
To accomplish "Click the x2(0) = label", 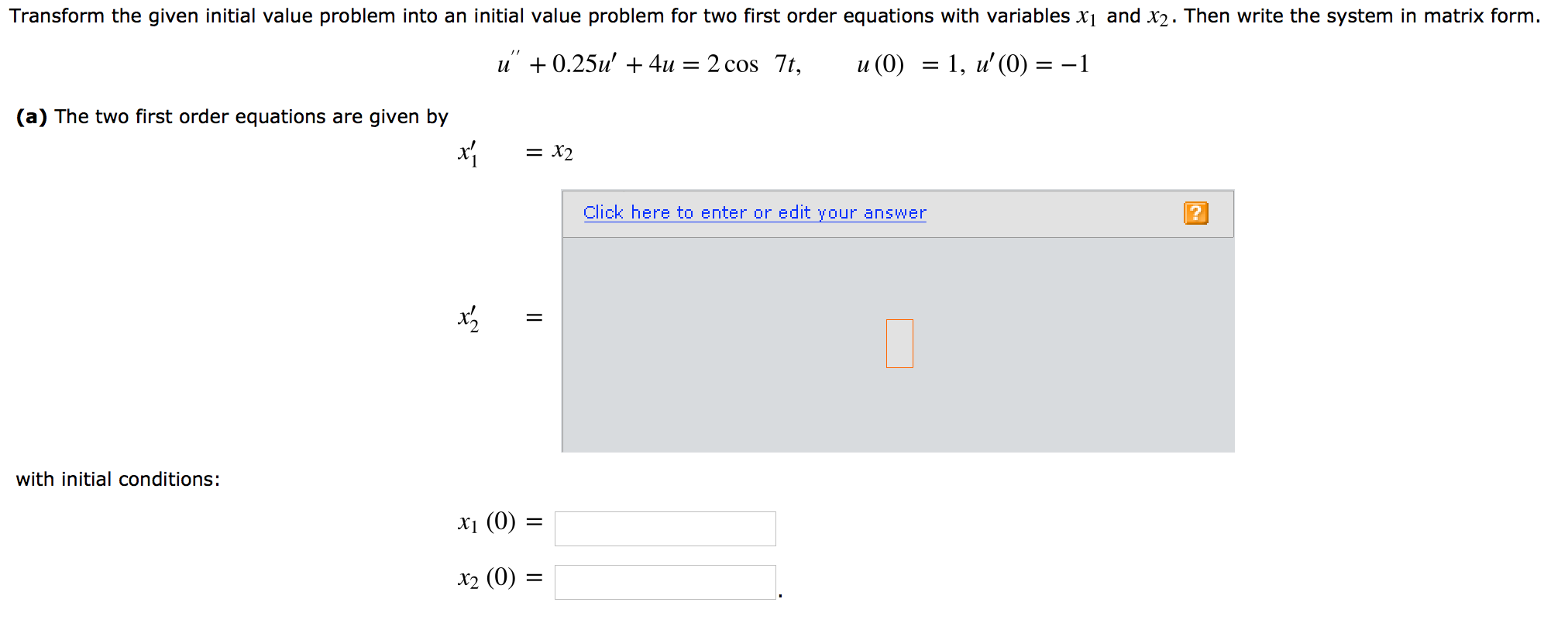I will pyautogui.click(x=497, y=577).
